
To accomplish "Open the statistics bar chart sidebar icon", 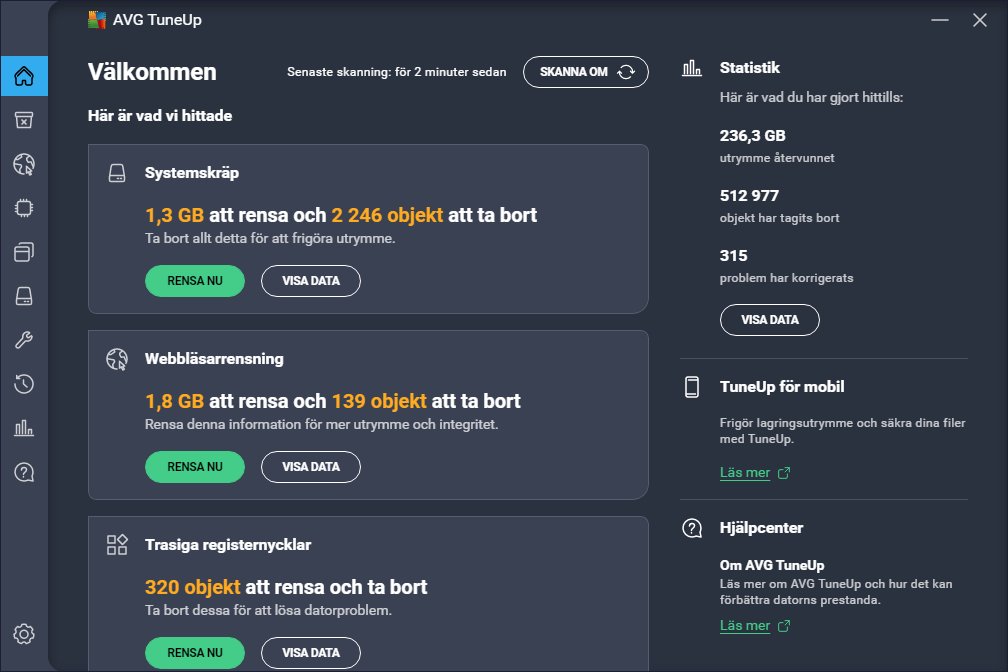I will pyautogui.click(x=24, y=428).
